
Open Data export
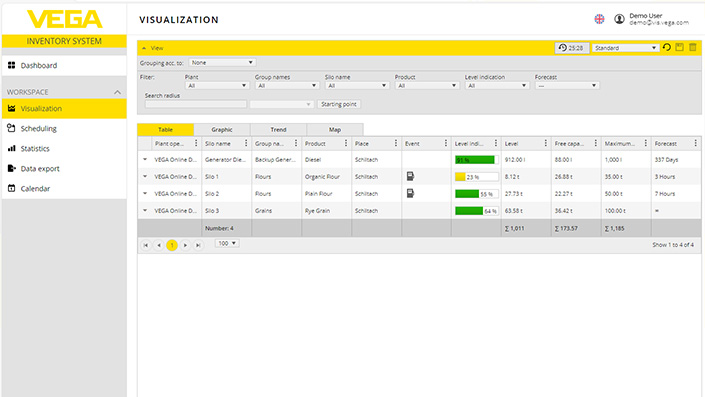64,169
